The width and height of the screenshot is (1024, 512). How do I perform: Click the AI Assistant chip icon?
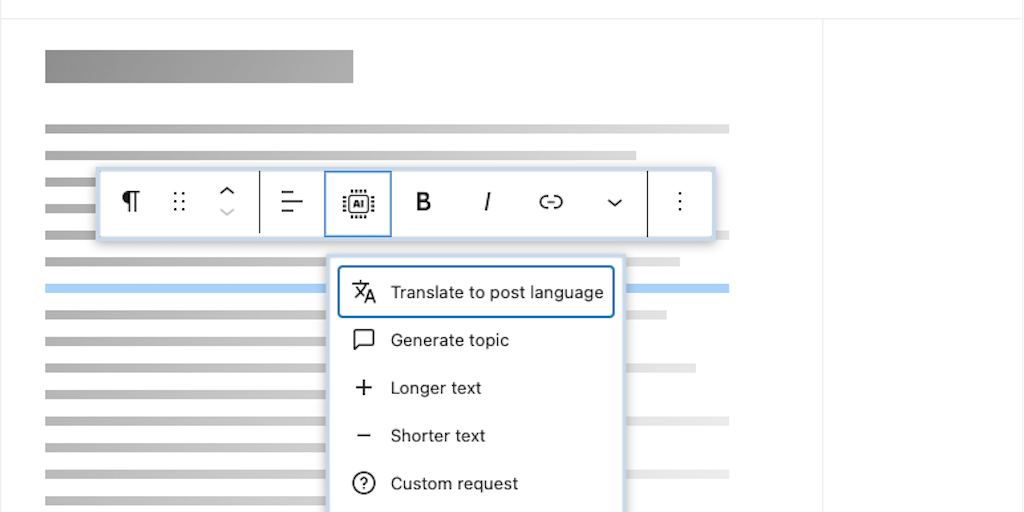(x=358, y=203)
